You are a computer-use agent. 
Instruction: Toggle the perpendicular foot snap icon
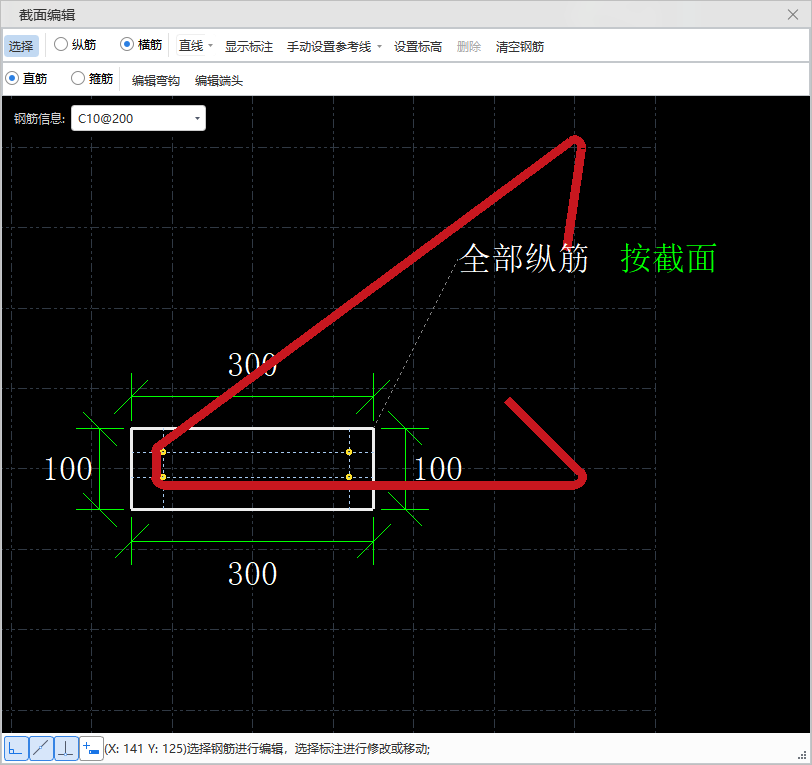point(66,748)
